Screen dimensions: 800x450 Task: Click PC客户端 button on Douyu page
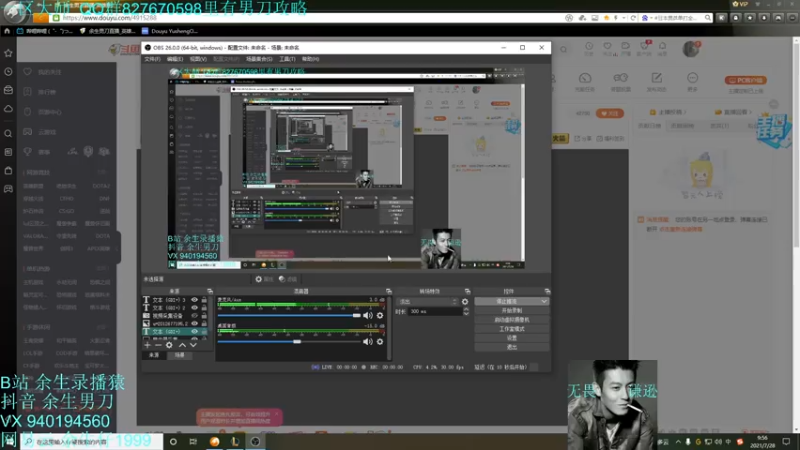coord(746,80)
